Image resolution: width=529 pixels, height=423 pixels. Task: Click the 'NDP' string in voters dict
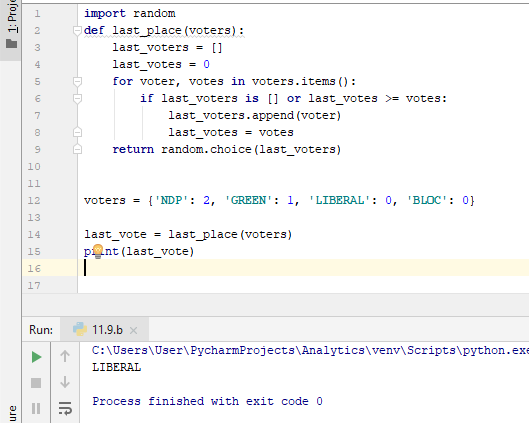(171, 200)
